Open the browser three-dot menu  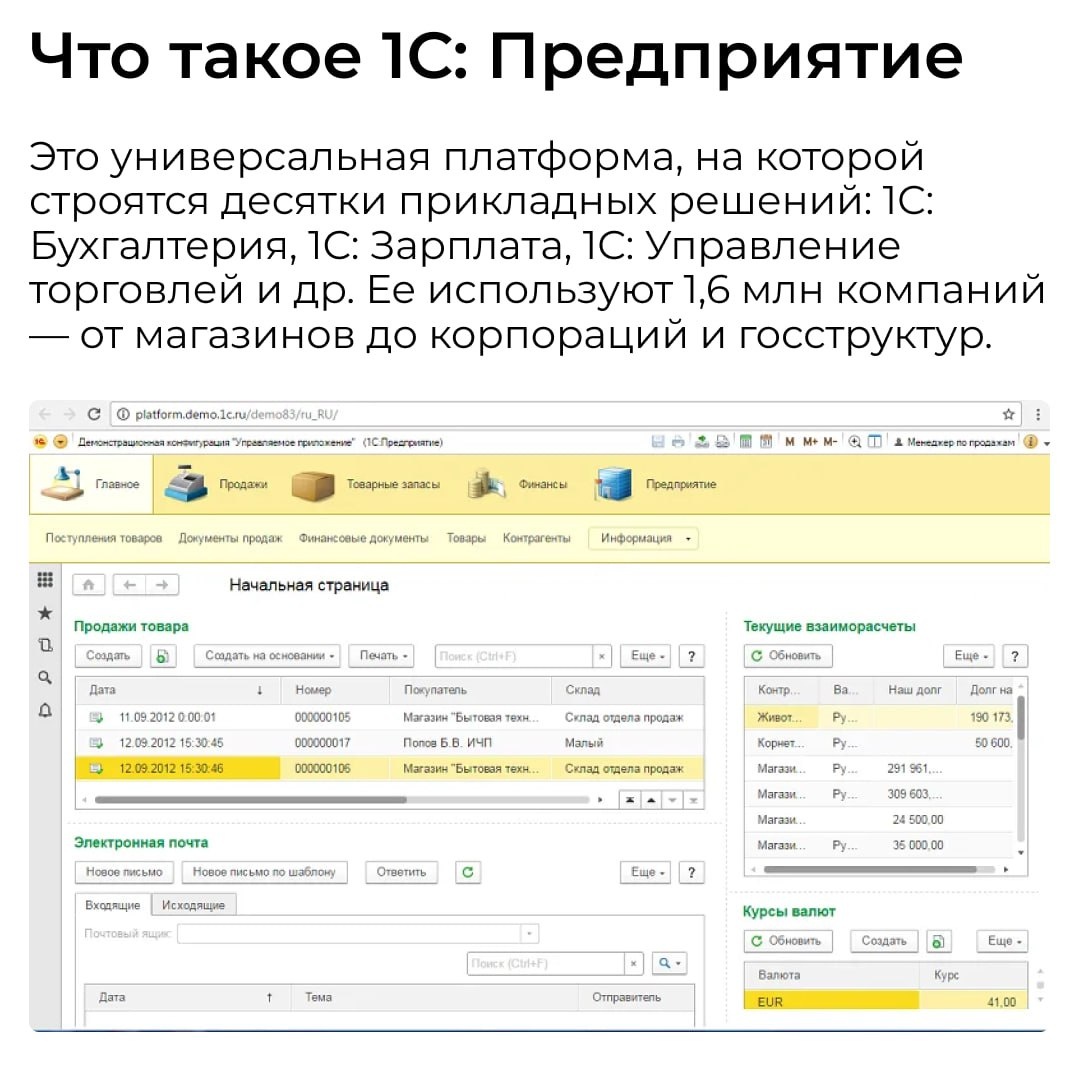point(1038,414)
